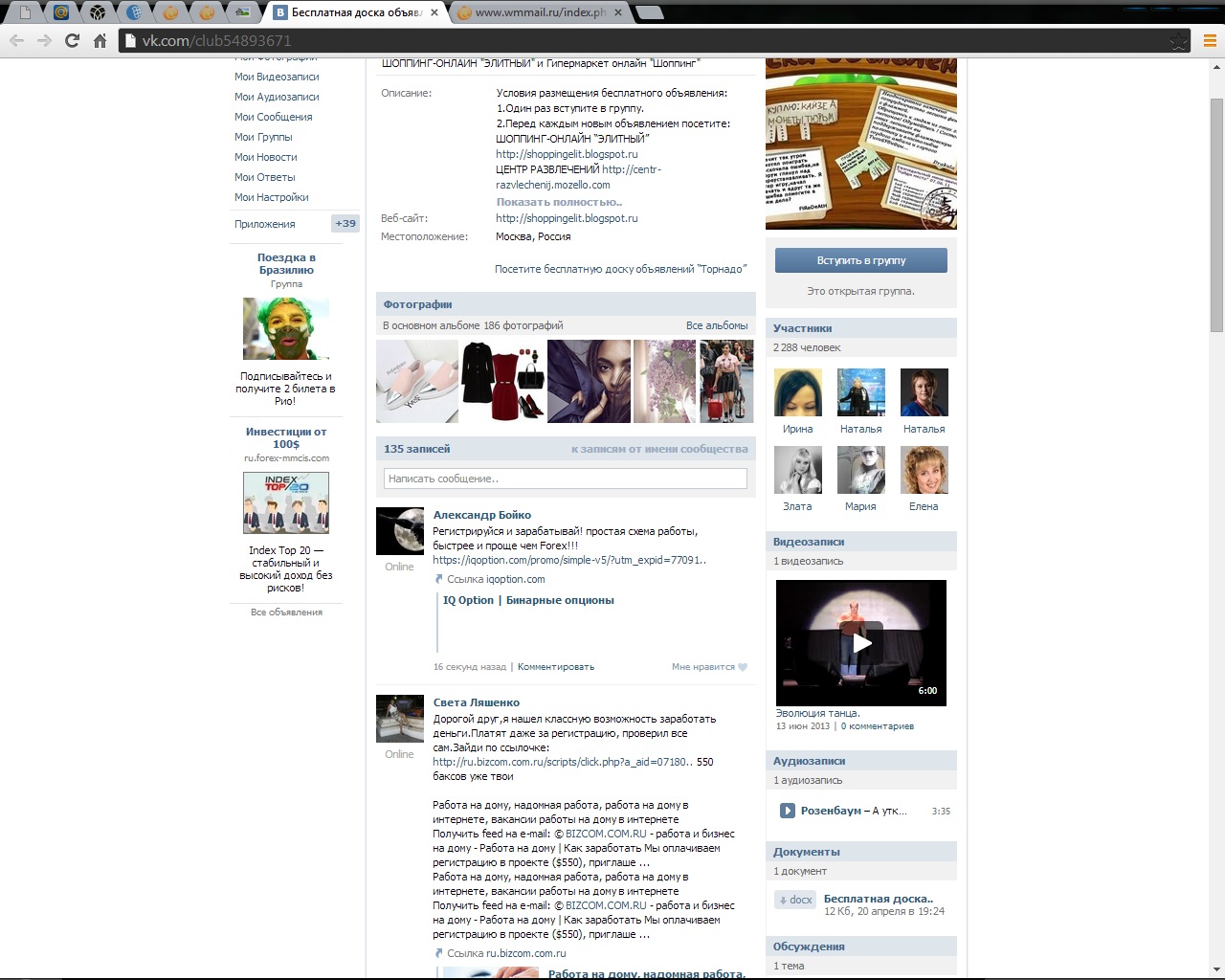Viewport: 1225px width, 980px height.
Task: Click Александр Бойко's moon avatar
Action: coord(400,531)
